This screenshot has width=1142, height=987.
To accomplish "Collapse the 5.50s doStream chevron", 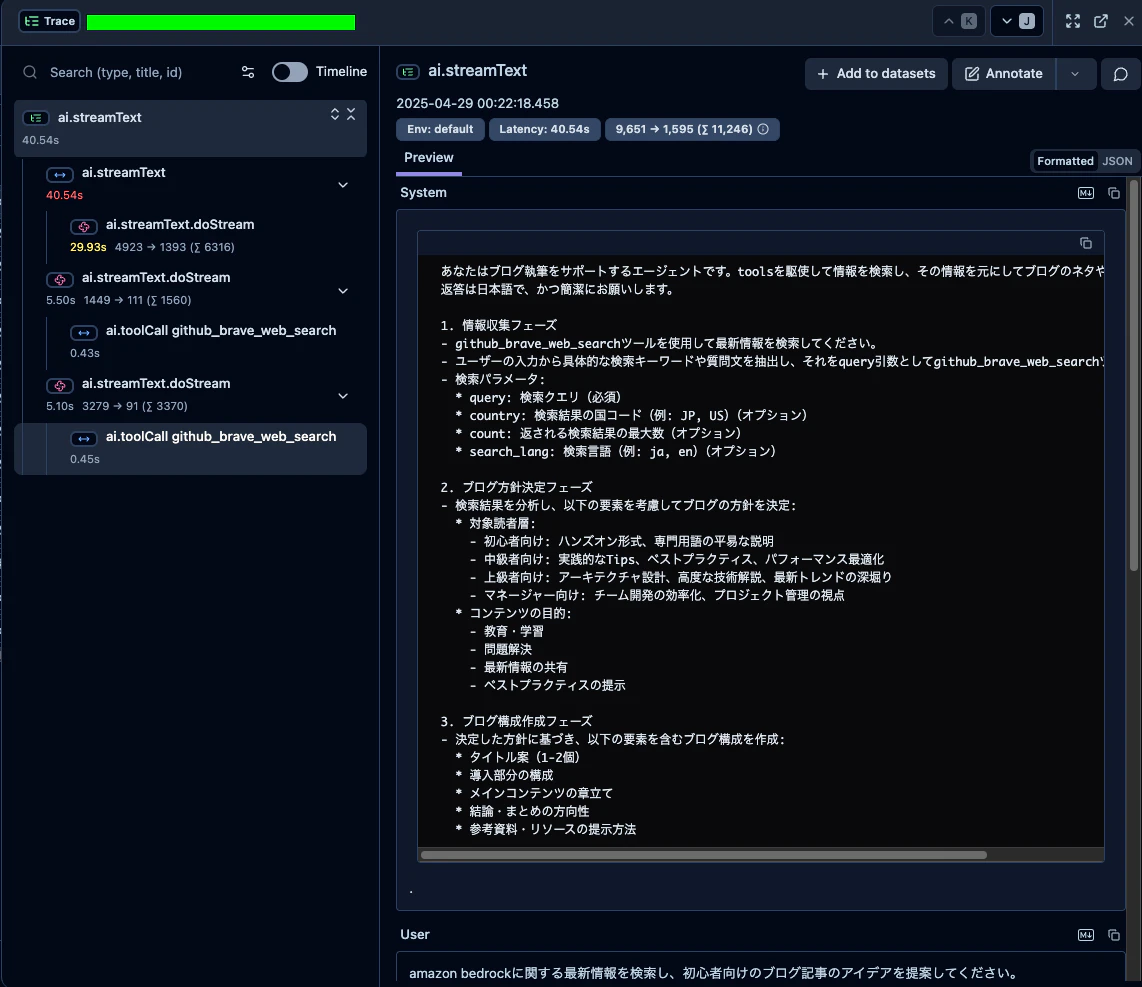I will tap(343, 291).
